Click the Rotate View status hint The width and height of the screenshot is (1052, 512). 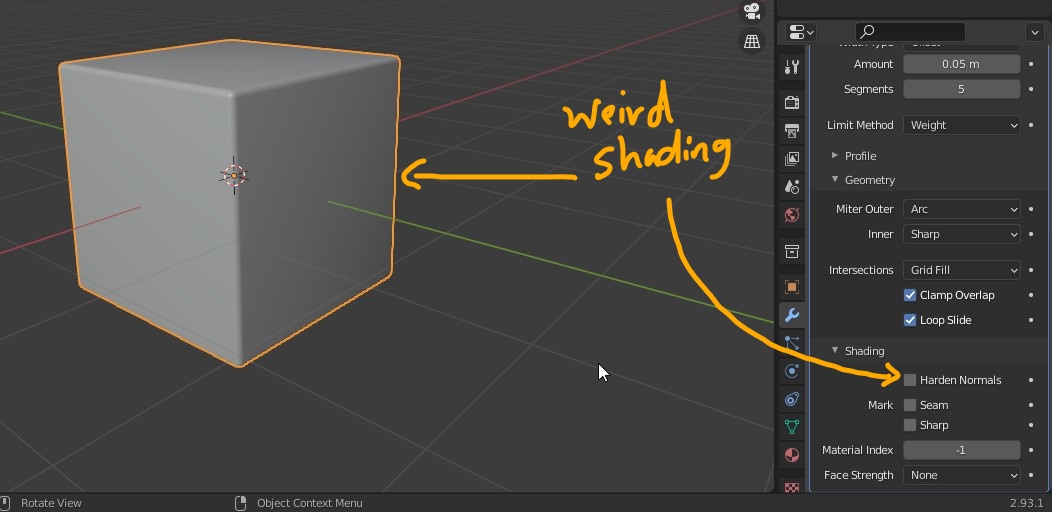click(52, 503)
